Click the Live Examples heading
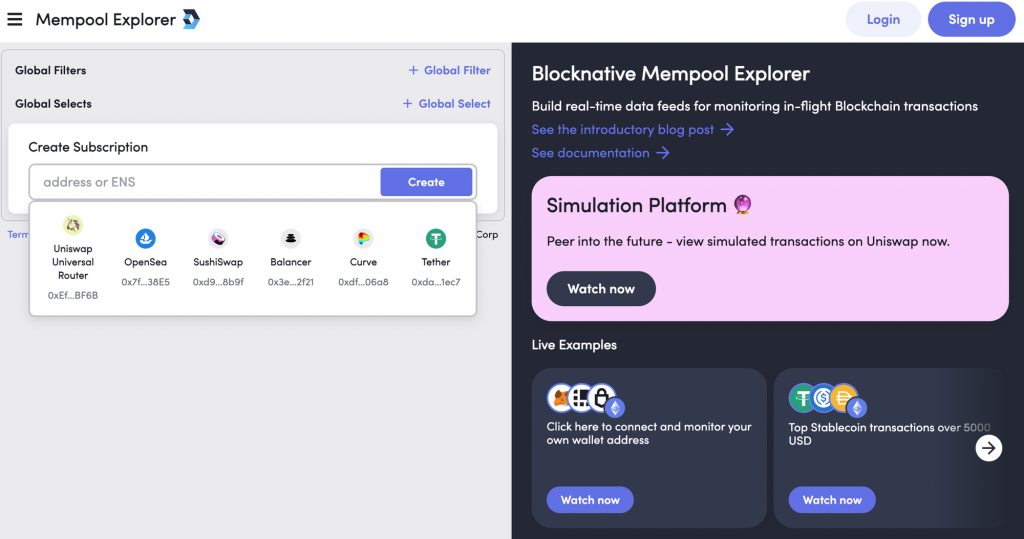This screenshot has width=1024, height=539. [574, 345]
